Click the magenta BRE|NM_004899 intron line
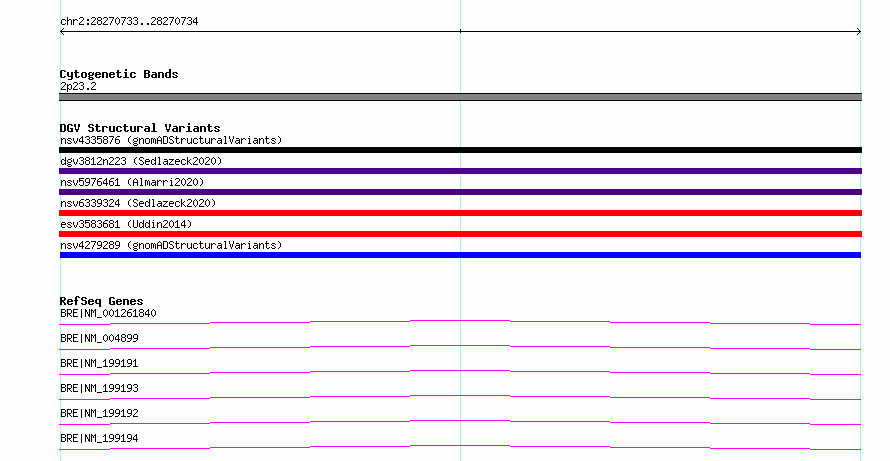This screenshot has width=890, height=461. click(x=460, y=347)
